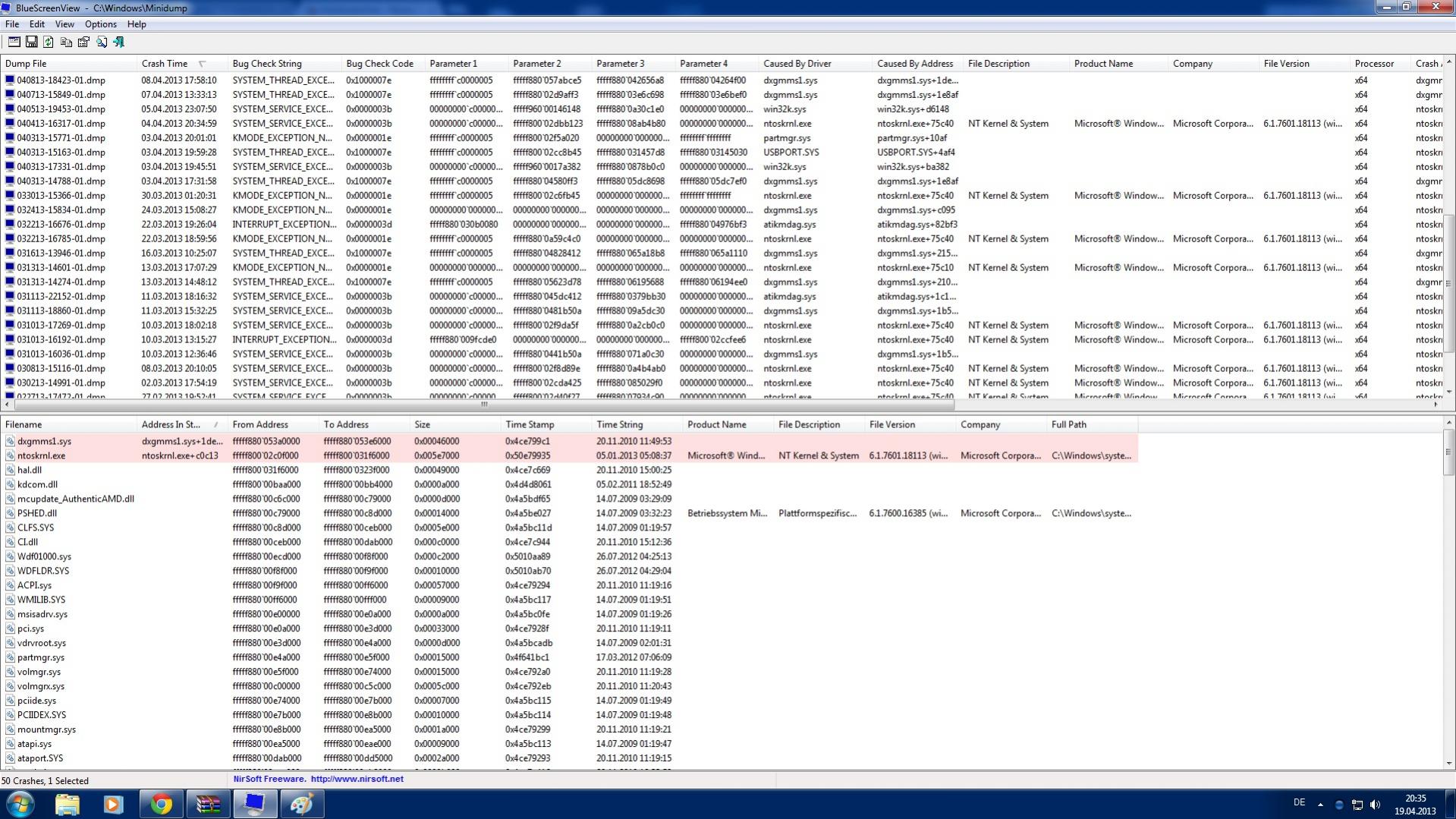Image resolution: width=1456 pixels, height=819 pixels.
Task: Click the taskbar clock showing 20:35
Action: click(1415, 805)
